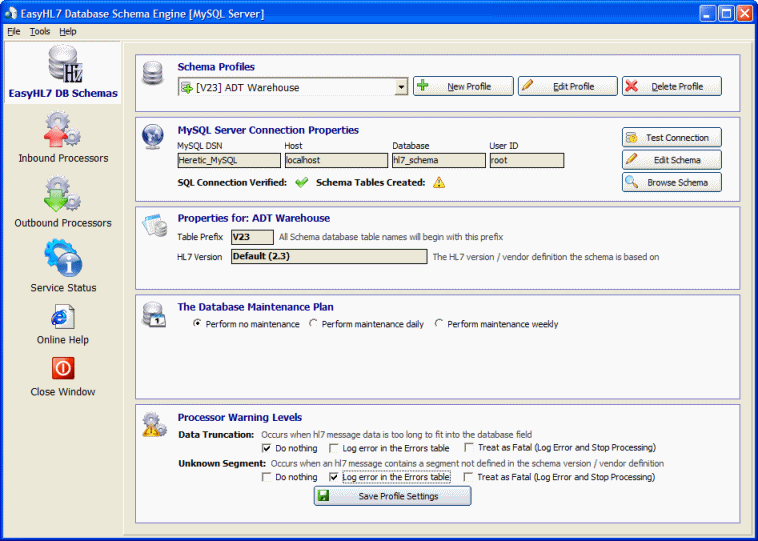The height and width of the screenshot is (541, 758).
Task: Click the red Close Window icon
Action: pos(63,369)
